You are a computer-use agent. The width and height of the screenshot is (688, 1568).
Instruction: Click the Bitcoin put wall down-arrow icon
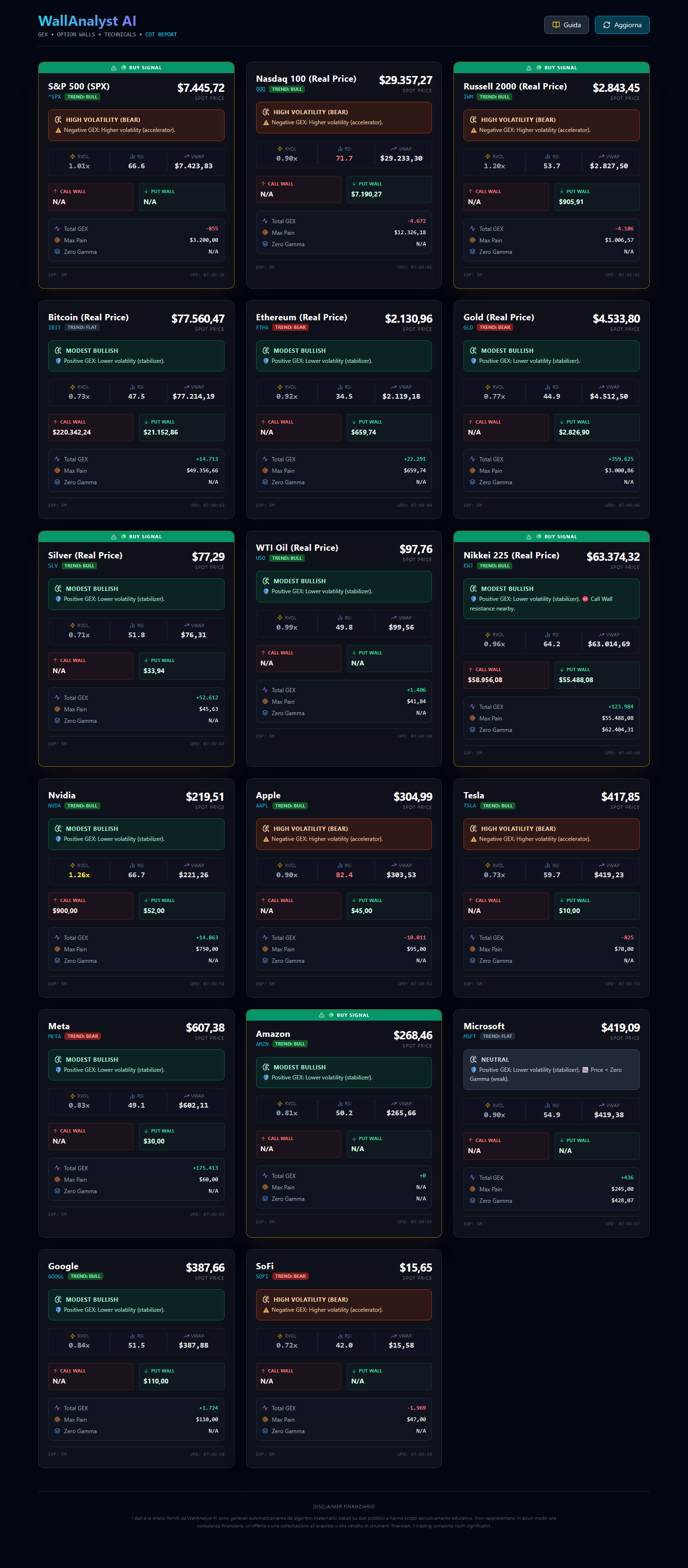pos(146,422)
